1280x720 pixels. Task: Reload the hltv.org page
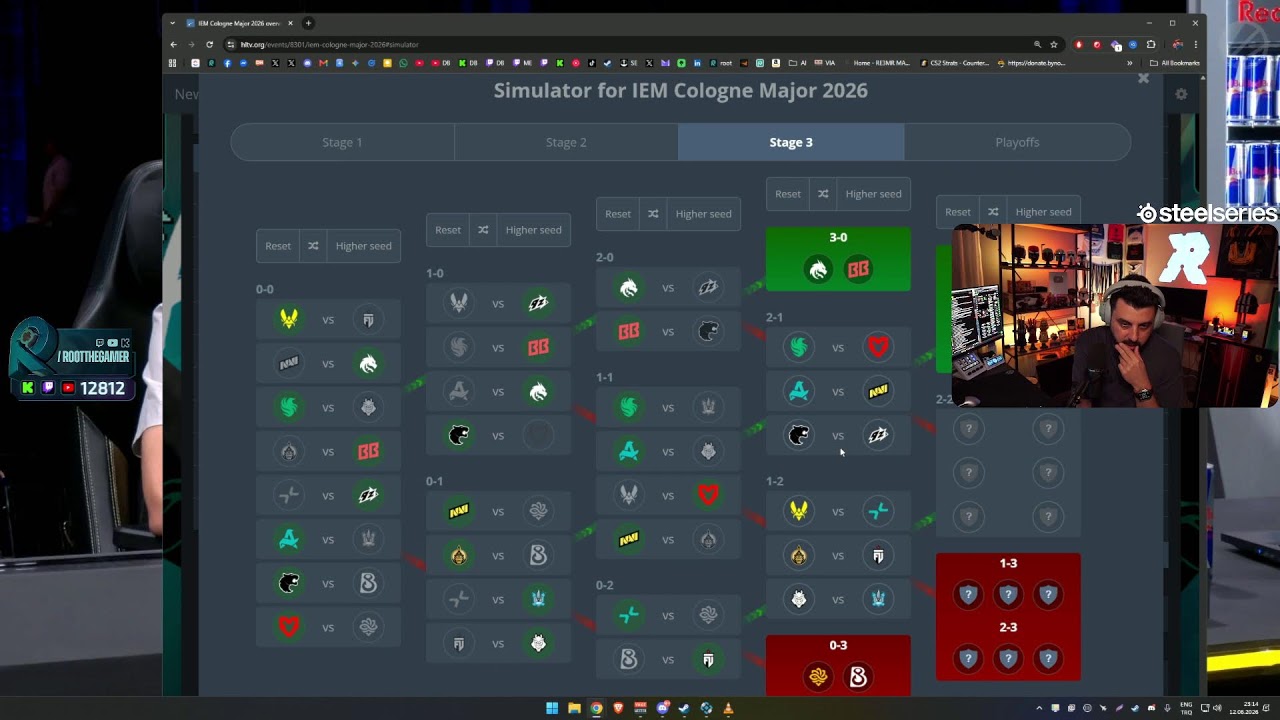[x=209, y=44]
